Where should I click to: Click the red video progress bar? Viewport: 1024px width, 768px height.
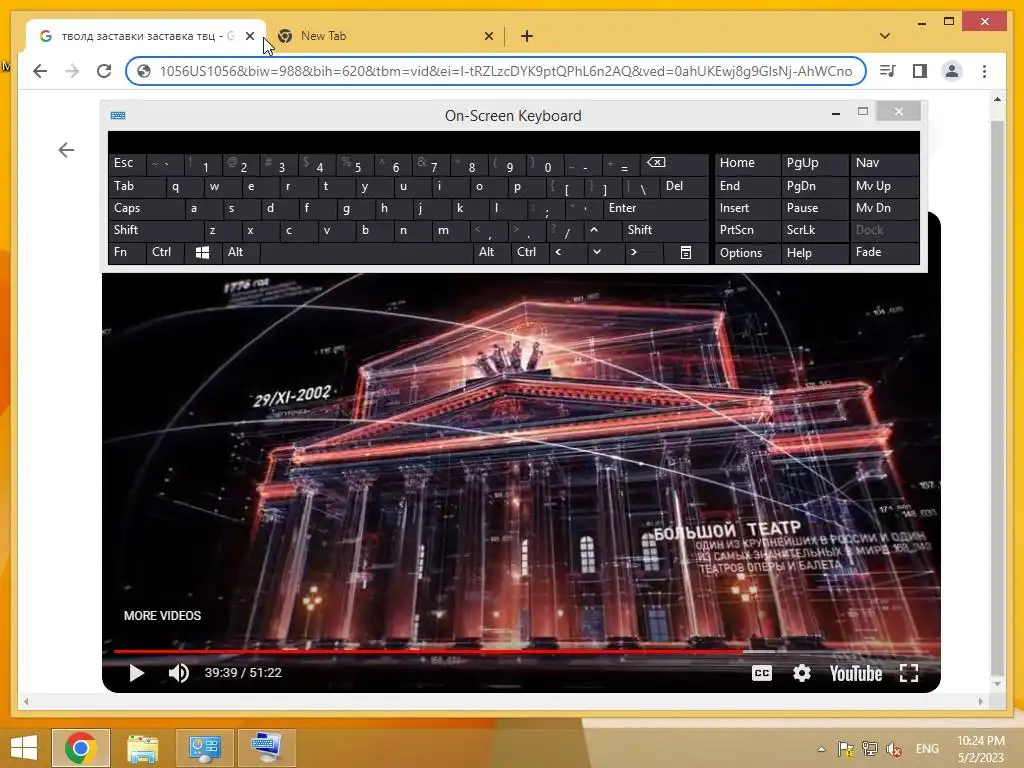pos(428,651)
